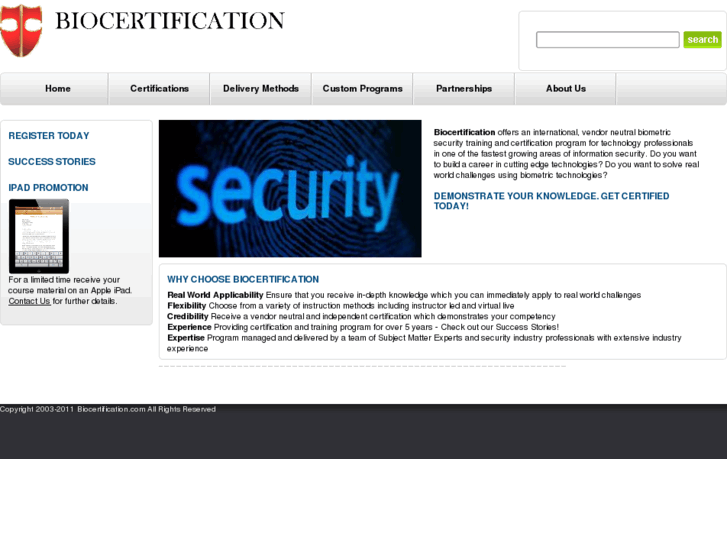Go to Delivery Methods in the navbar

click(x=261, y=89)
